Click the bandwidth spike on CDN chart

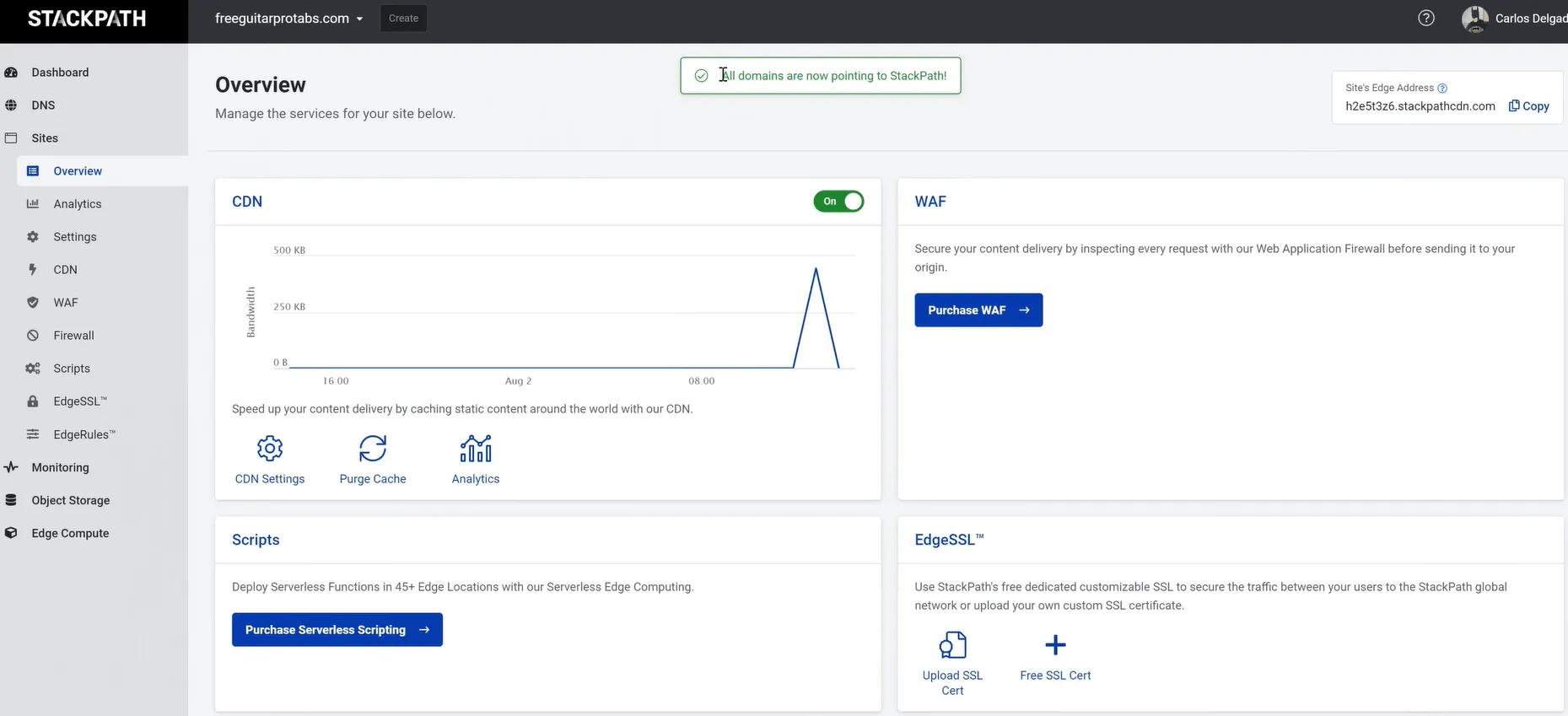(x=816, y=270)
